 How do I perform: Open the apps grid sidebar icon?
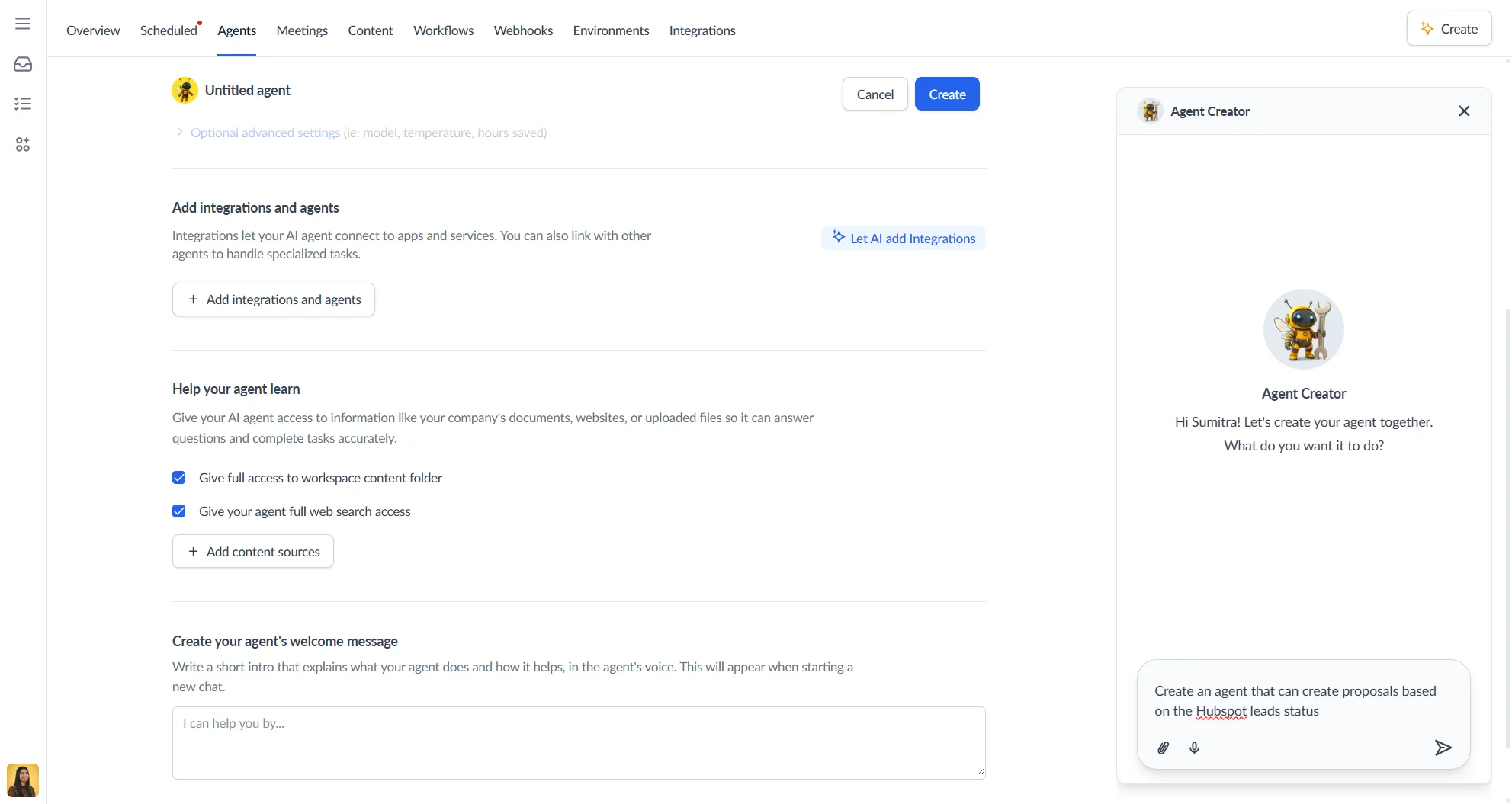point(23,144)
